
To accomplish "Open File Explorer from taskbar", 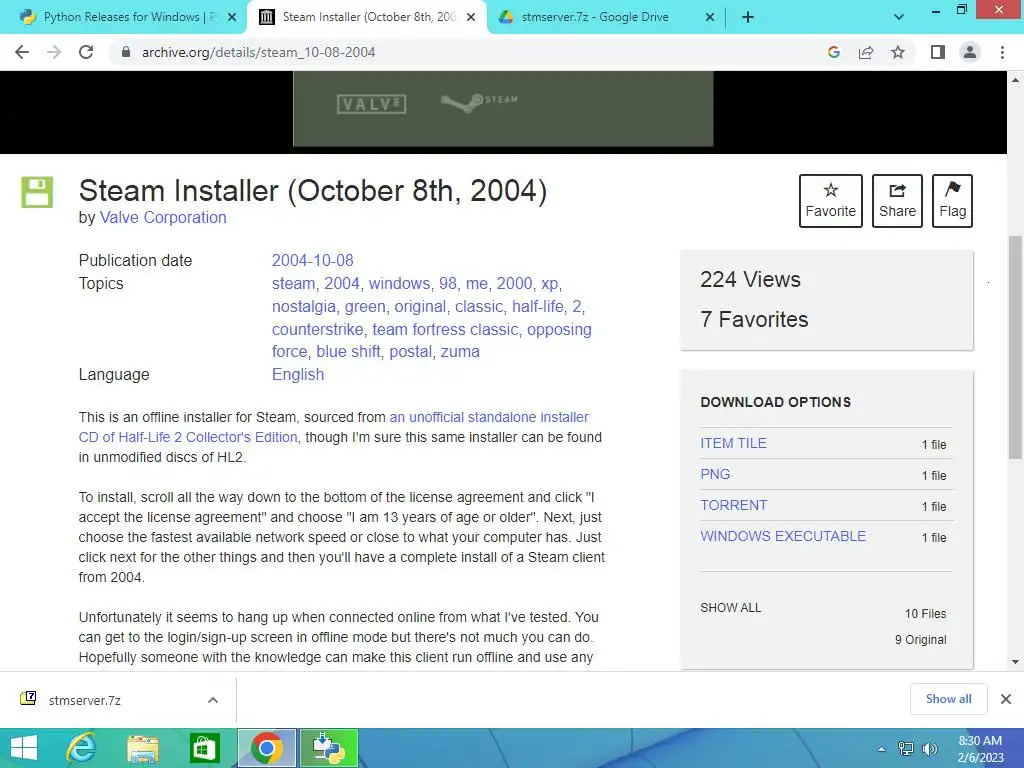I will pos(143,748).
